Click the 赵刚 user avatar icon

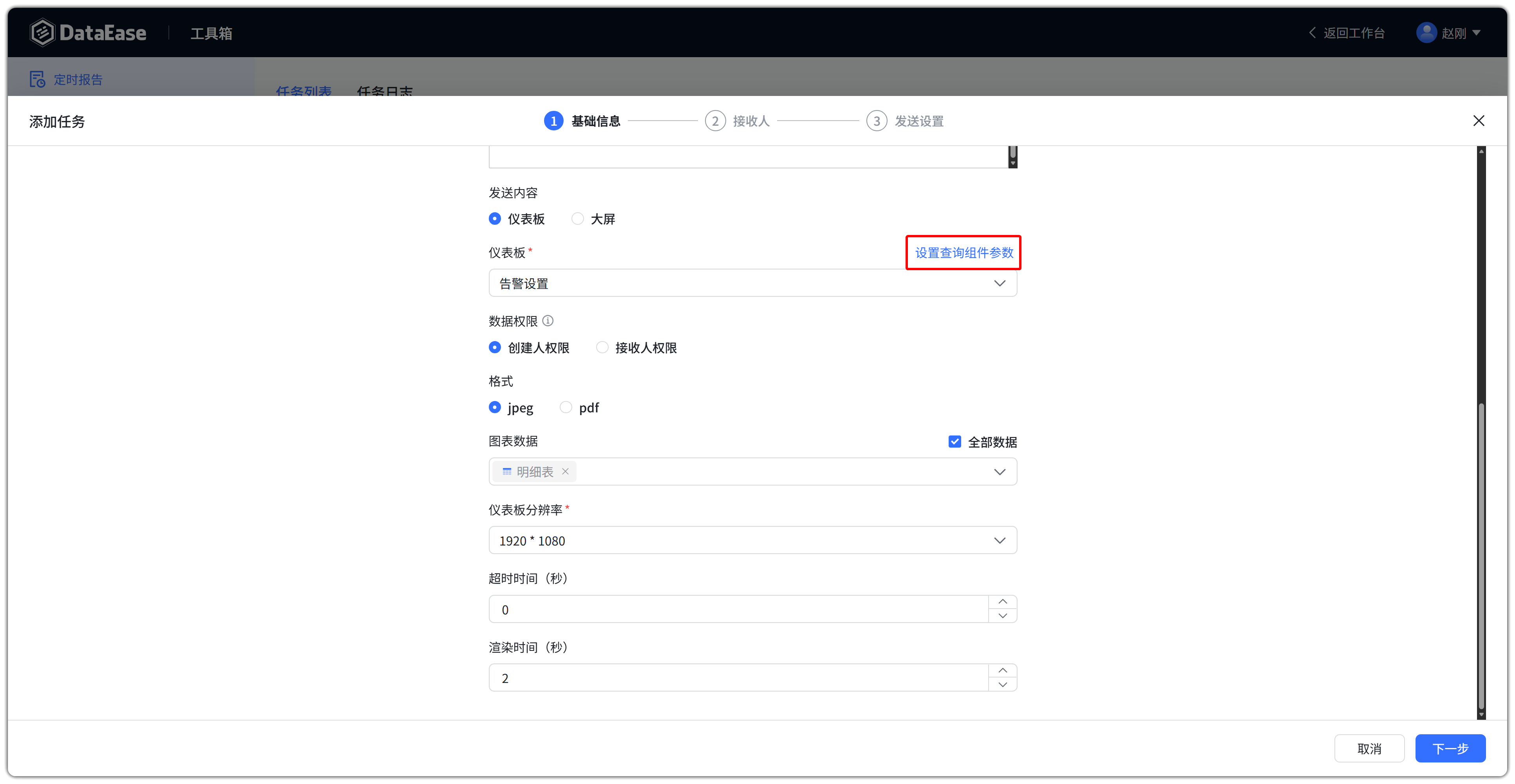click(1426, 33)
